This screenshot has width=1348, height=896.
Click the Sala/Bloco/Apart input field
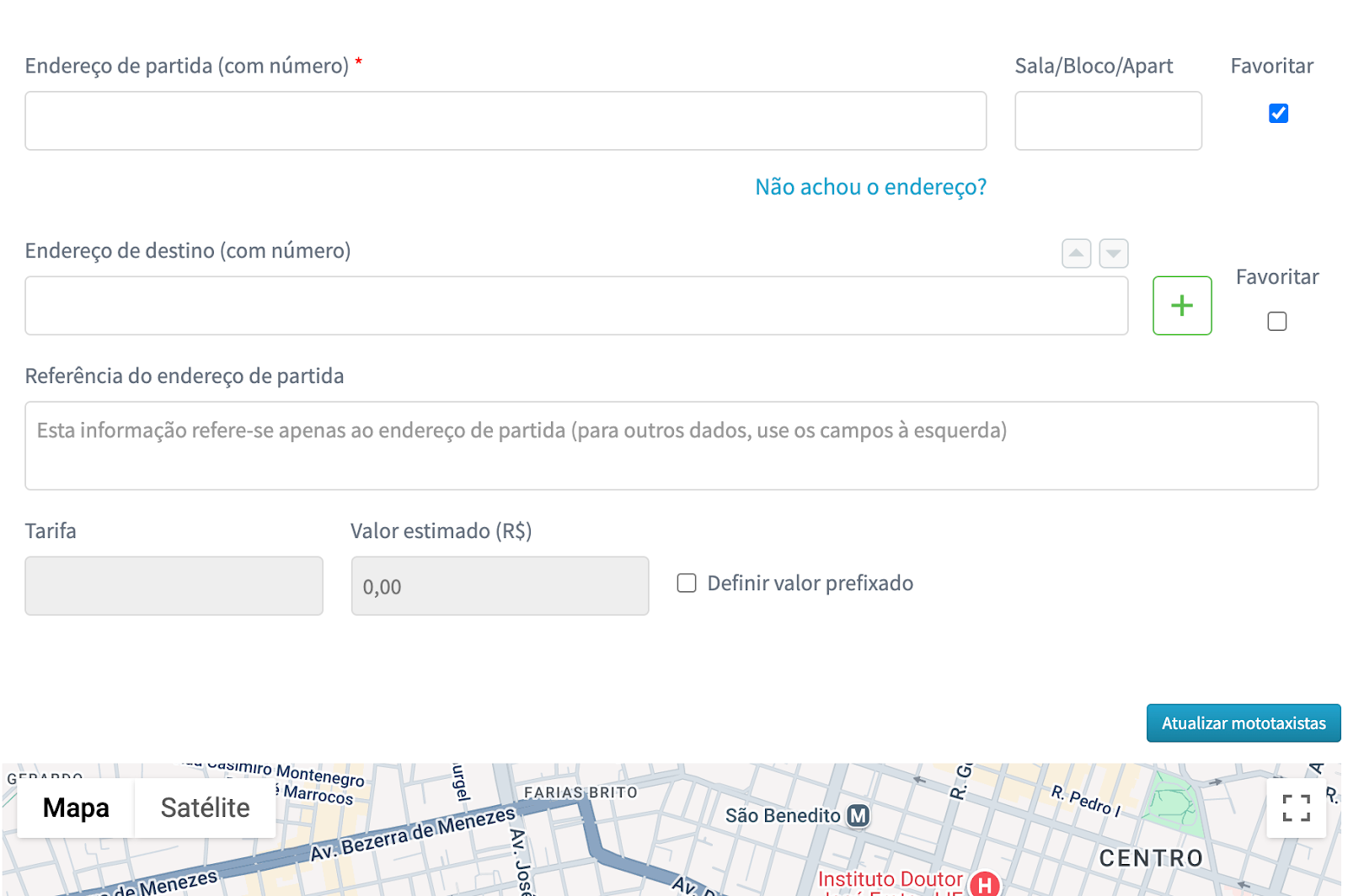pyautogui.click(x=1107, y=121)
